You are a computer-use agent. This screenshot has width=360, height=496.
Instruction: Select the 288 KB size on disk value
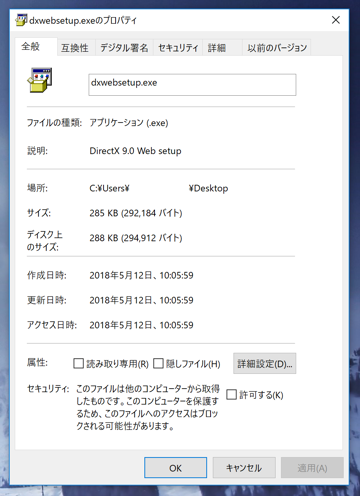[136, 238]
